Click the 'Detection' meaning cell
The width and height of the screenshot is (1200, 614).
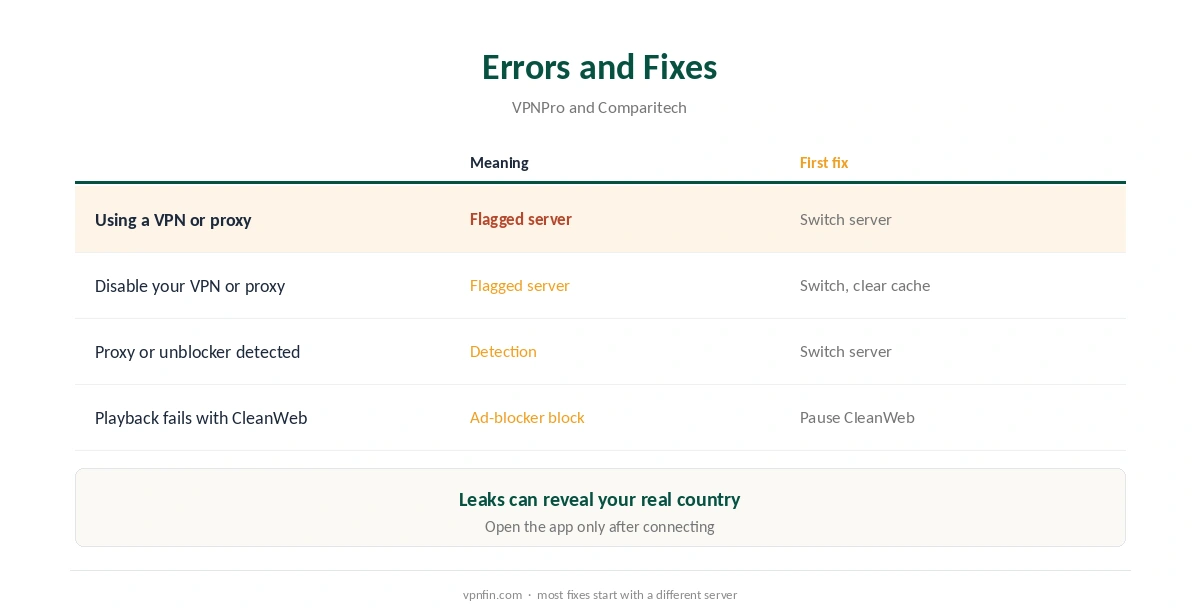503,351
